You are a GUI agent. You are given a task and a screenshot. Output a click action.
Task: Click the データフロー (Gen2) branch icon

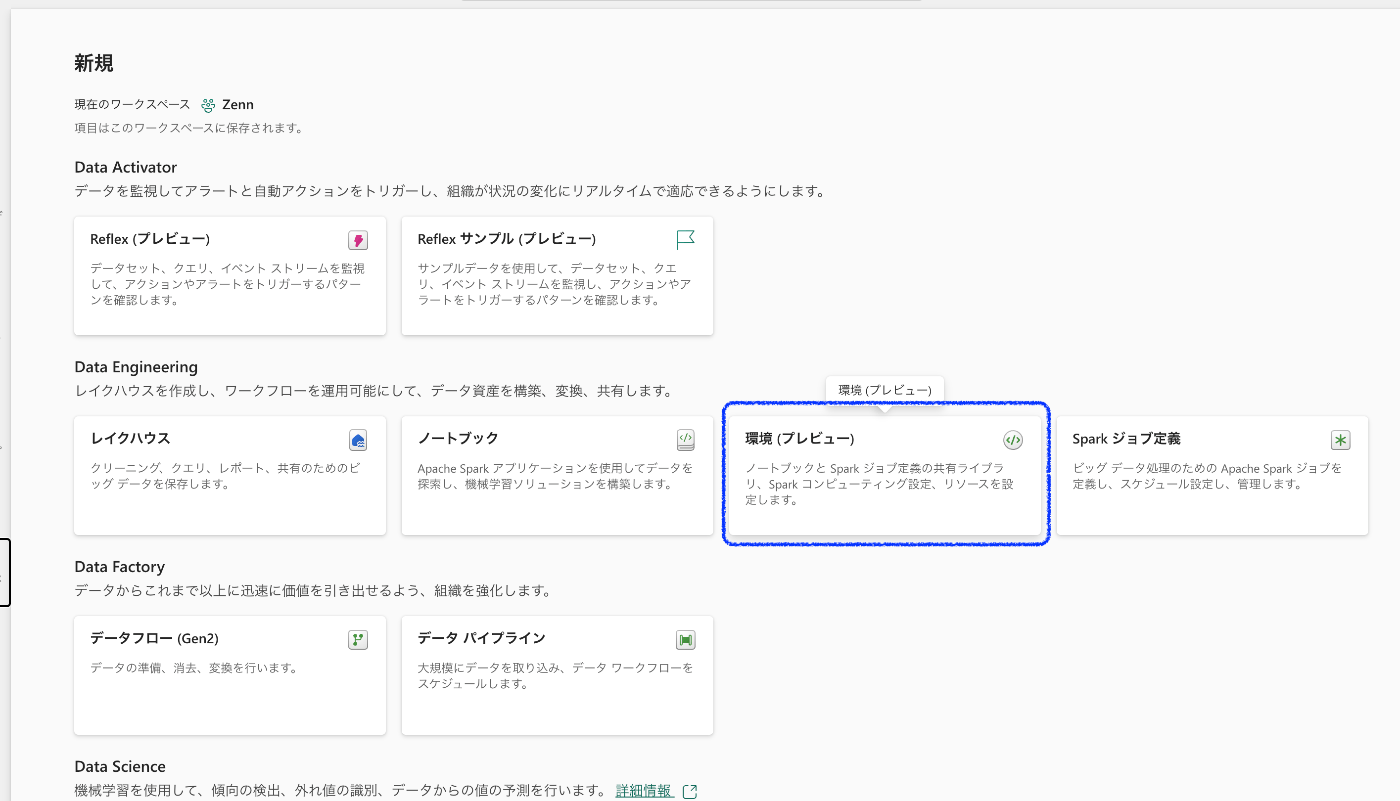point(358,640)
